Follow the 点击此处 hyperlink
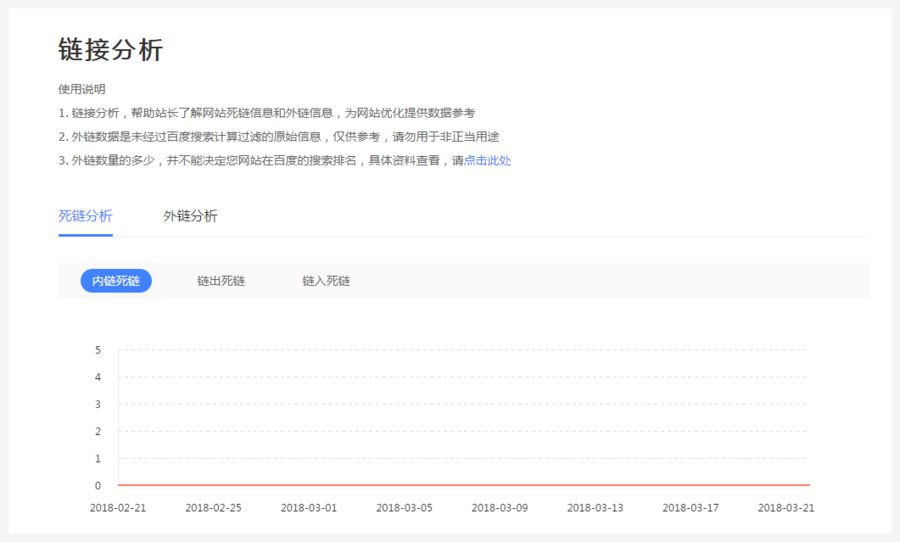Viewport: 900px width, 542px height. click(x=487, y=160)
